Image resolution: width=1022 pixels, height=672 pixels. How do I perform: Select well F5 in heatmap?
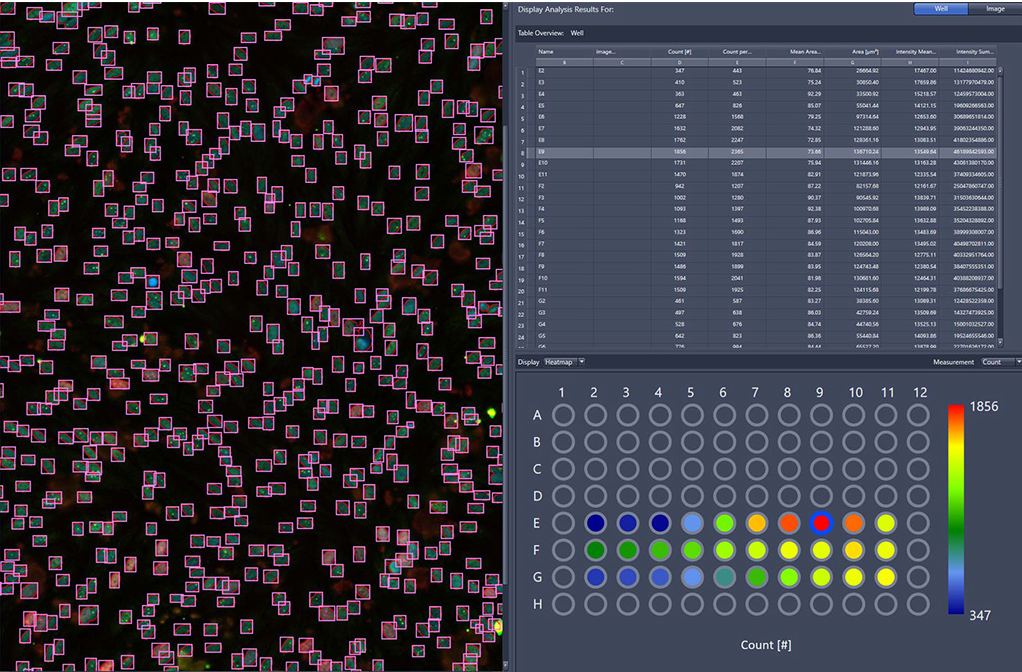pos(692,550)
